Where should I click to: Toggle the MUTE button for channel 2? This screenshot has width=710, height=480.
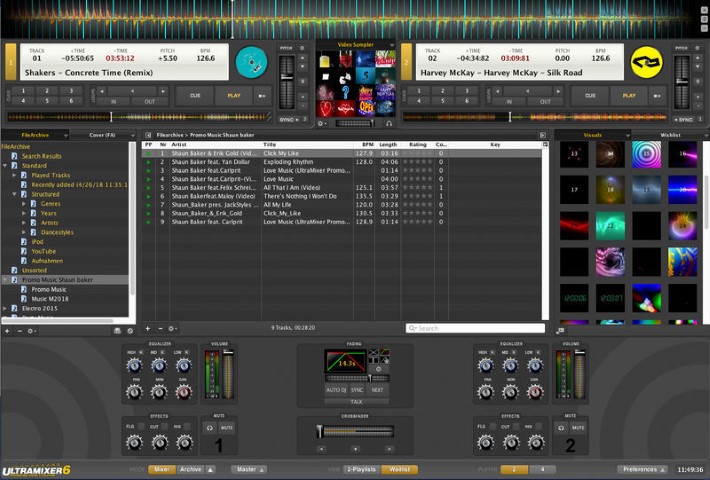[578, 427]
